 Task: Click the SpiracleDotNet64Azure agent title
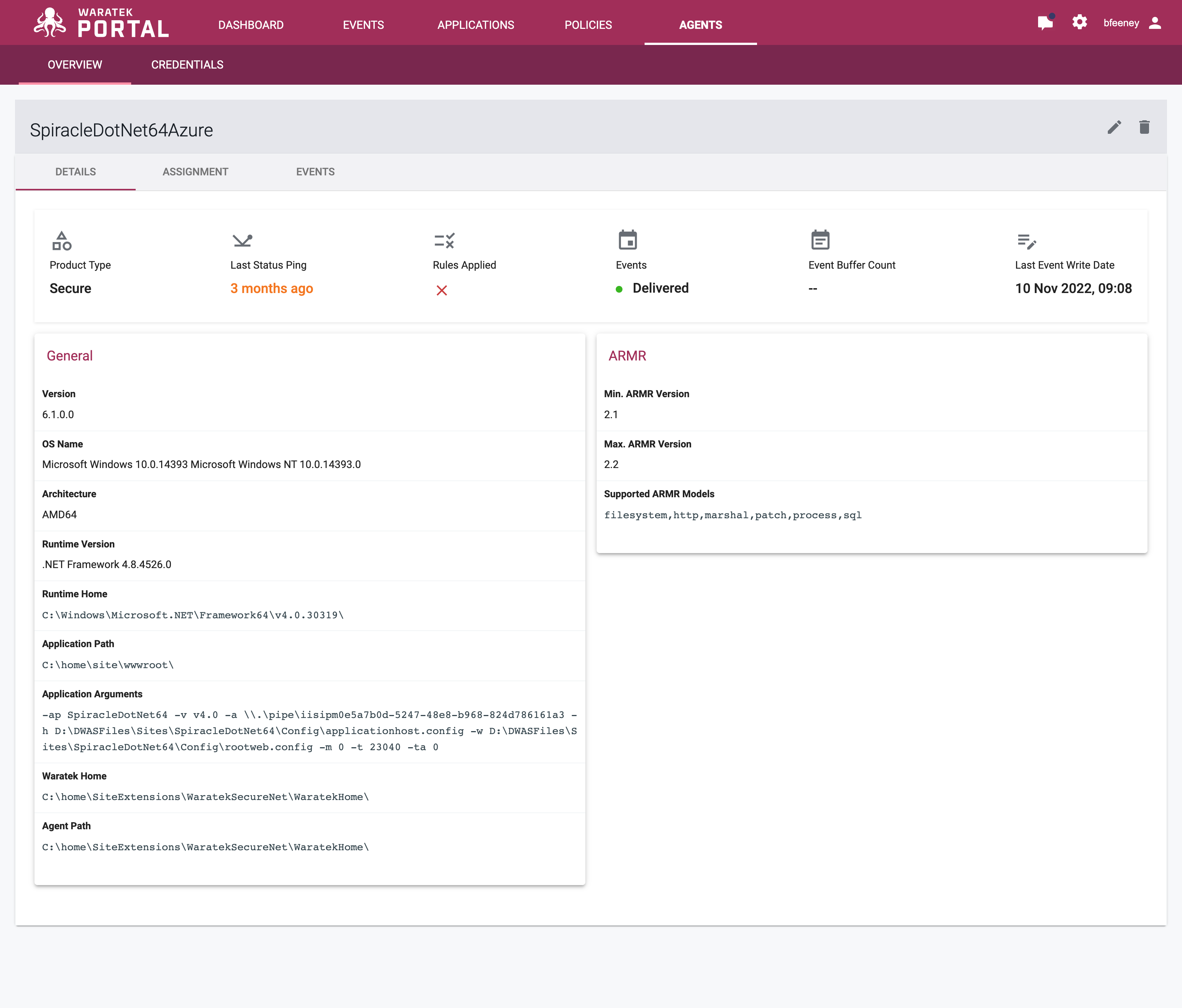121,130
